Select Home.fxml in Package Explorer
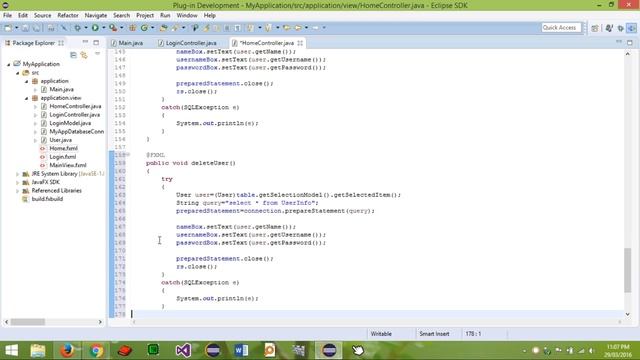 tap(63, 148)
